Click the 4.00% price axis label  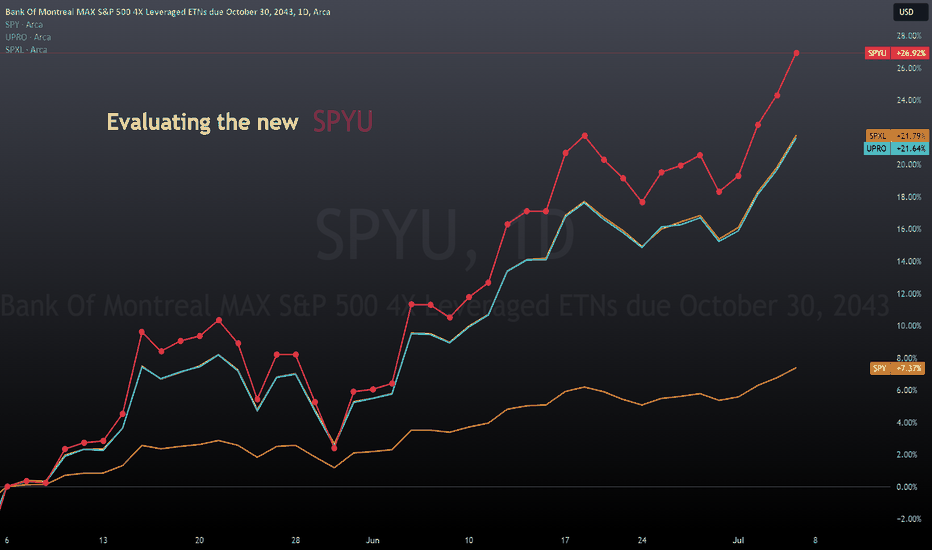909,423
